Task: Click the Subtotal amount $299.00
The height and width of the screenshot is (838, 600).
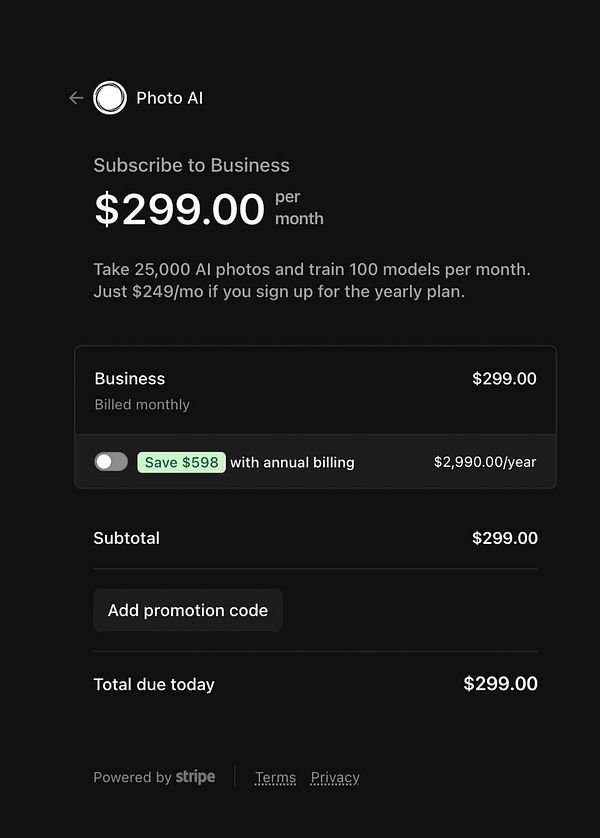Action: coord(504,538)
